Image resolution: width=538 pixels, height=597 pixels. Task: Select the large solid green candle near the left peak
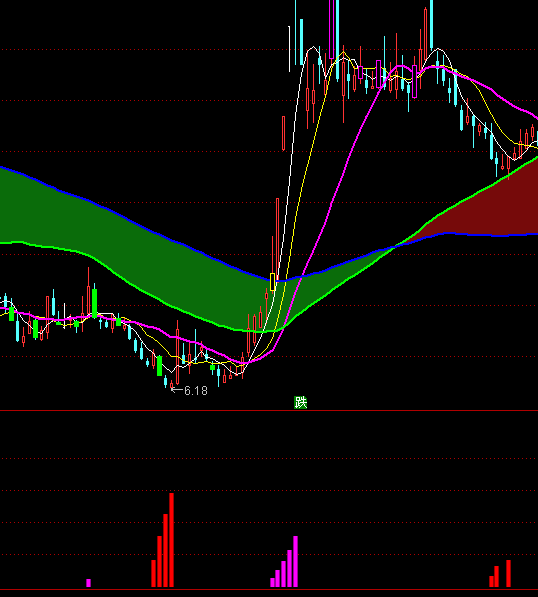coord(94,303)
